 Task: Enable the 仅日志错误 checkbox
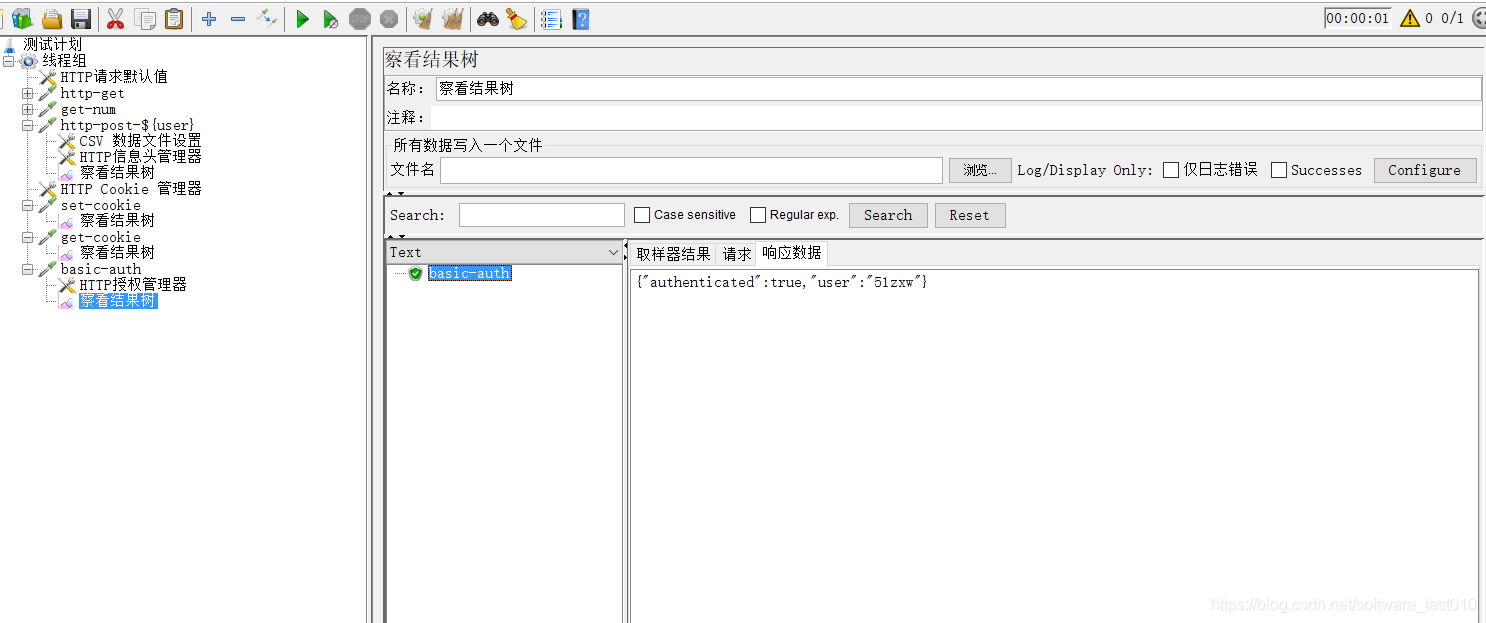(1171, 170)
